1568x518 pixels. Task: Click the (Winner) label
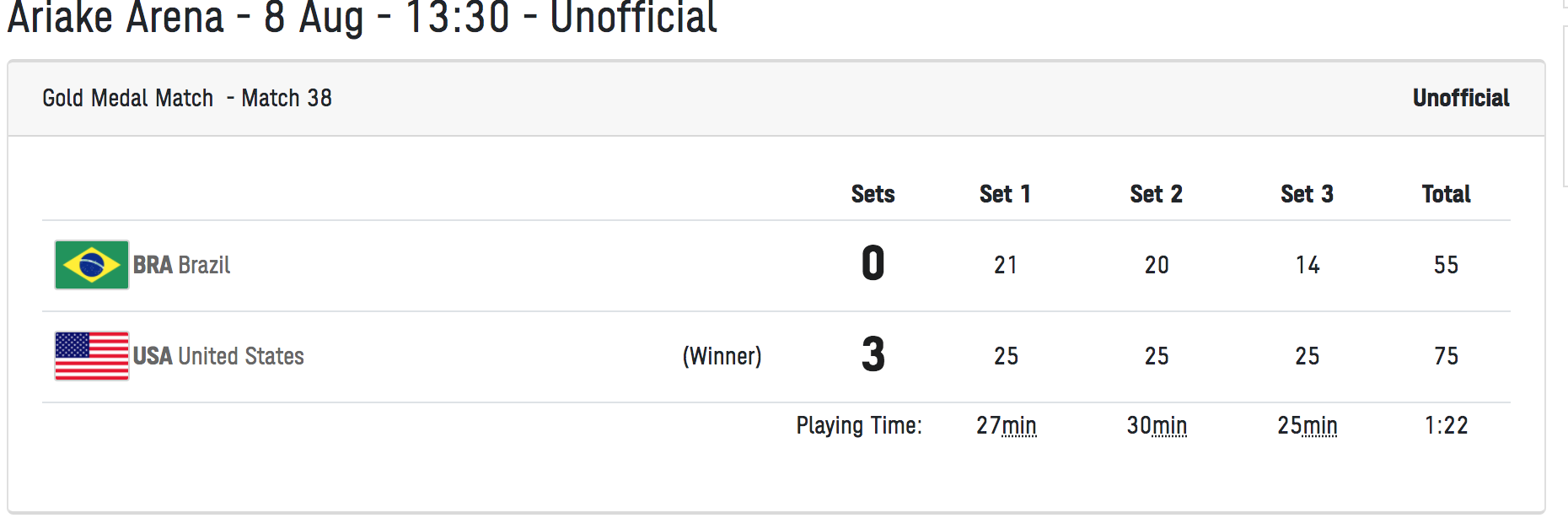(x=722, y=356)
